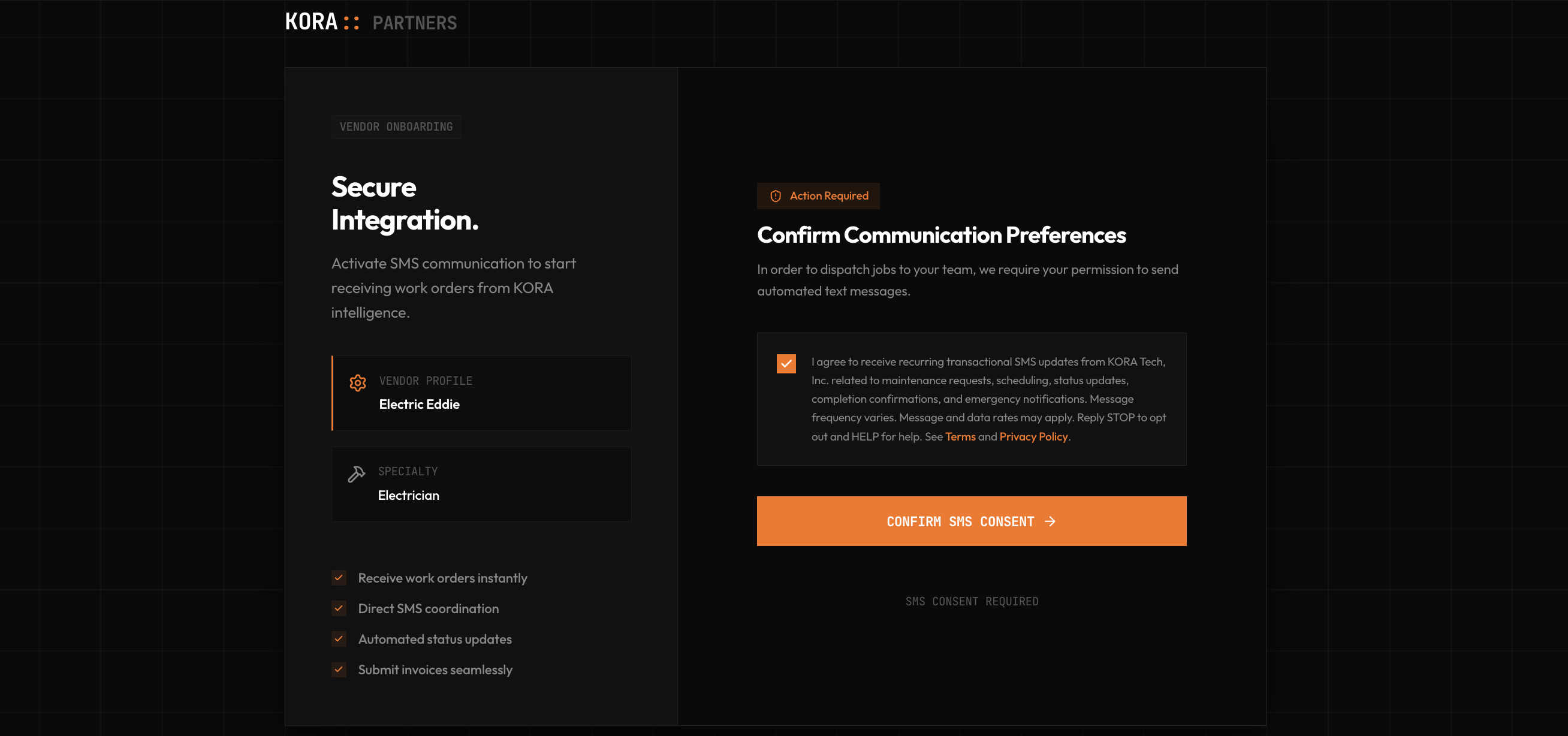The image size is (1568, 736).
Task: Click the checkmark next to Automated status updates
Action: (x=339, y=638)
